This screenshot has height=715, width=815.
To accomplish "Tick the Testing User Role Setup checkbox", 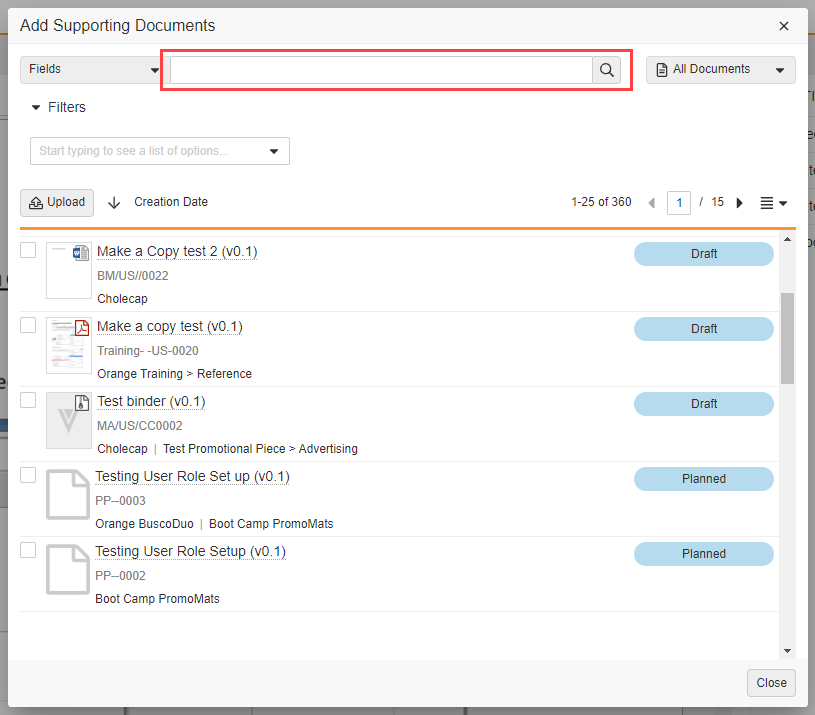I will (x=28, y=550).
